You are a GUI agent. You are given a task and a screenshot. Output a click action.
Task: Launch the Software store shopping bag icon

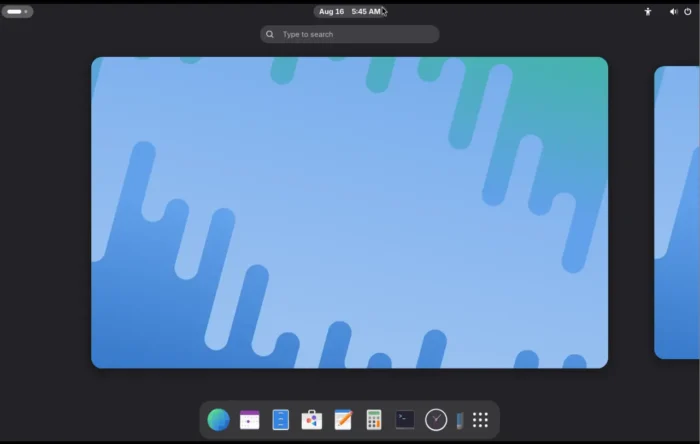(312, 420)
